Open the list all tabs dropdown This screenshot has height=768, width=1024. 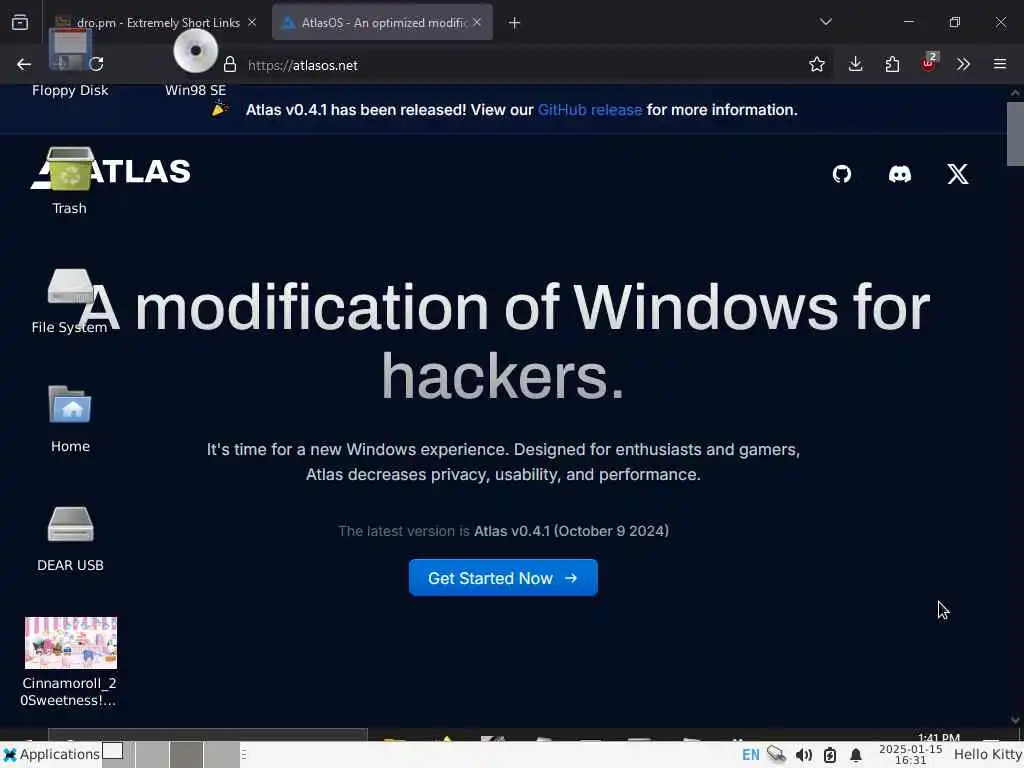click(x=825, y=22)
